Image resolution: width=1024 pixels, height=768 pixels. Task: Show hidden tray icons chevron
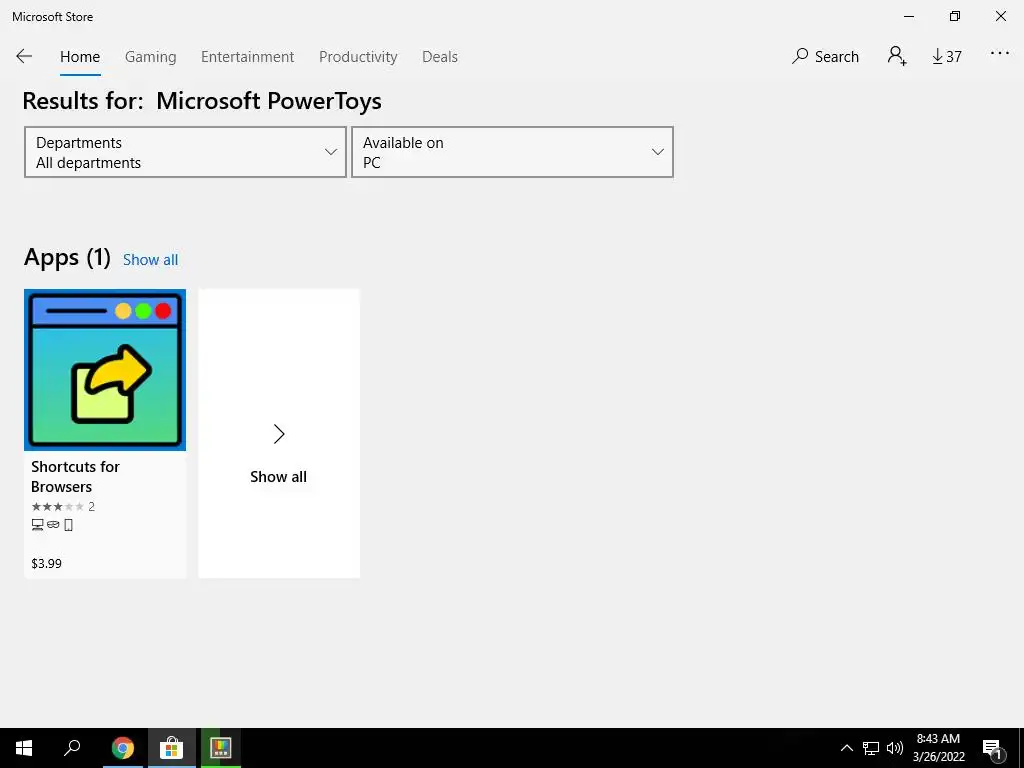click(846, 748)
